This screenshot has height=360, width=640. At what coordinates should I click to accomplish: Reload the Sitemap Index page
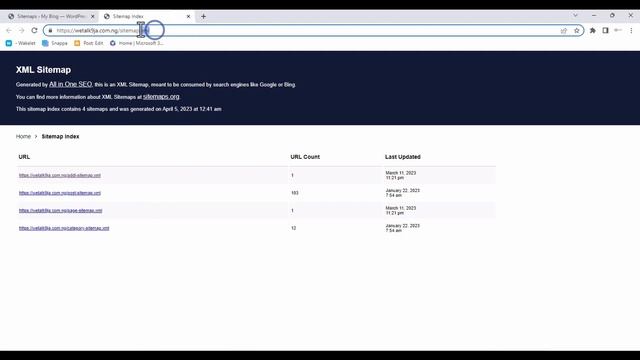tap(34, 31)
